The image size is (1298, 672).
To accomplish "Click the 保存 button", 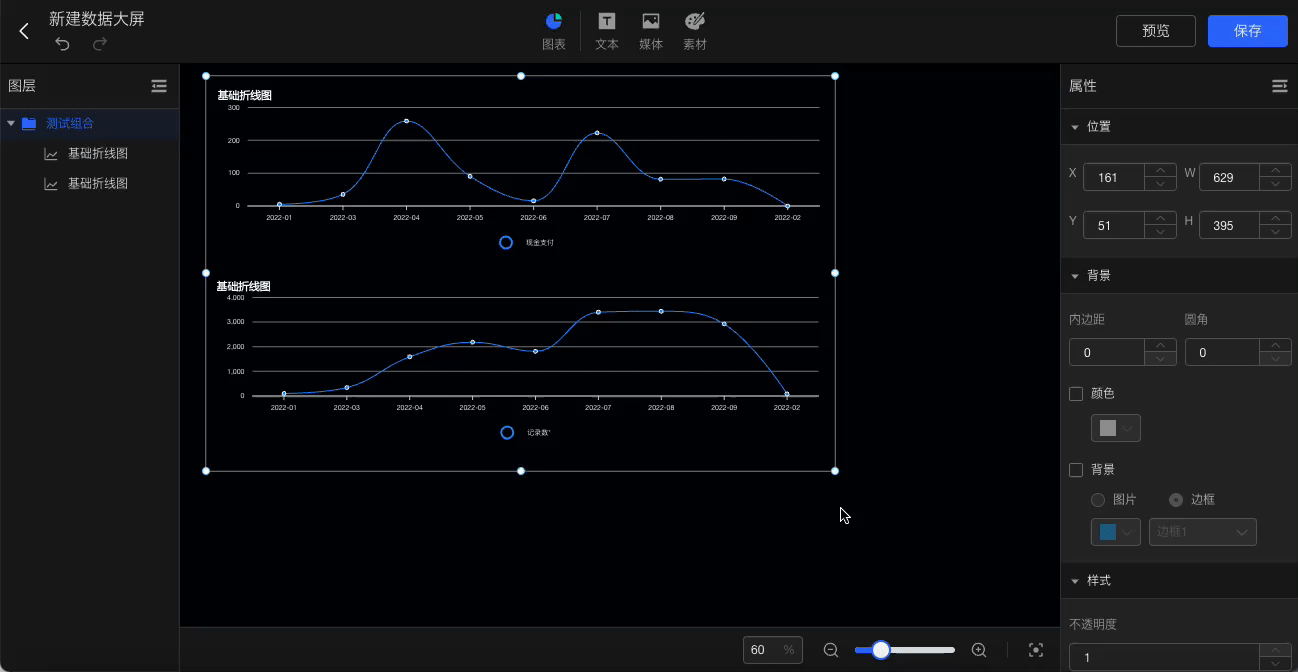I will 1247,31.
